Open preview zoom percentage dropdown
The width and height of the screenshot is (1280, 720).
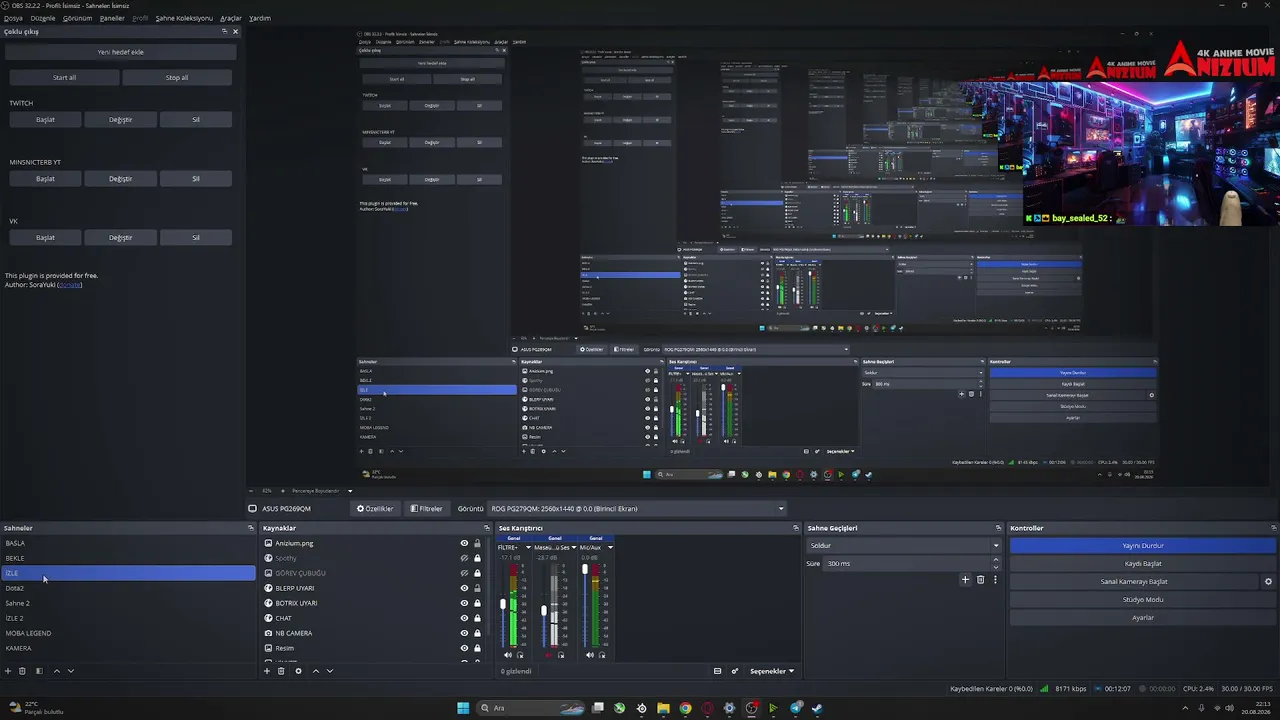tap(267, 491)
